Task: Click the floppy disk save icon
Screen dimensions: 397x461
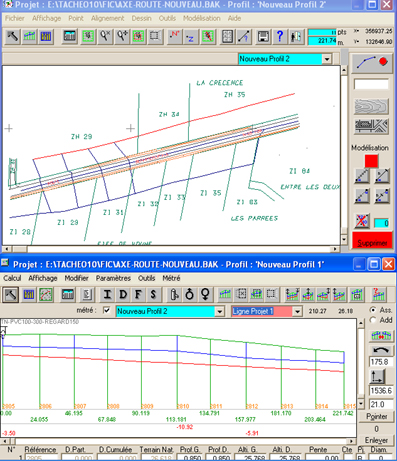Action: [x=263, y=36]
